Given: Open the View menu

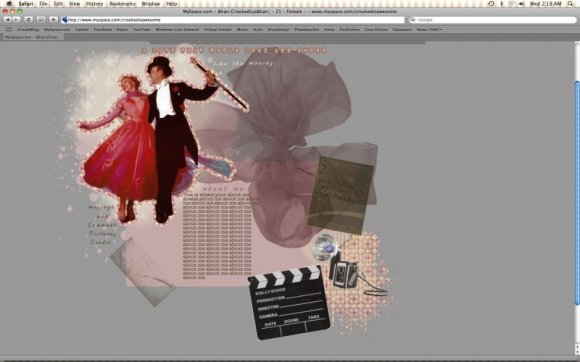Looking at the screenshot, I should click(74, 4).
